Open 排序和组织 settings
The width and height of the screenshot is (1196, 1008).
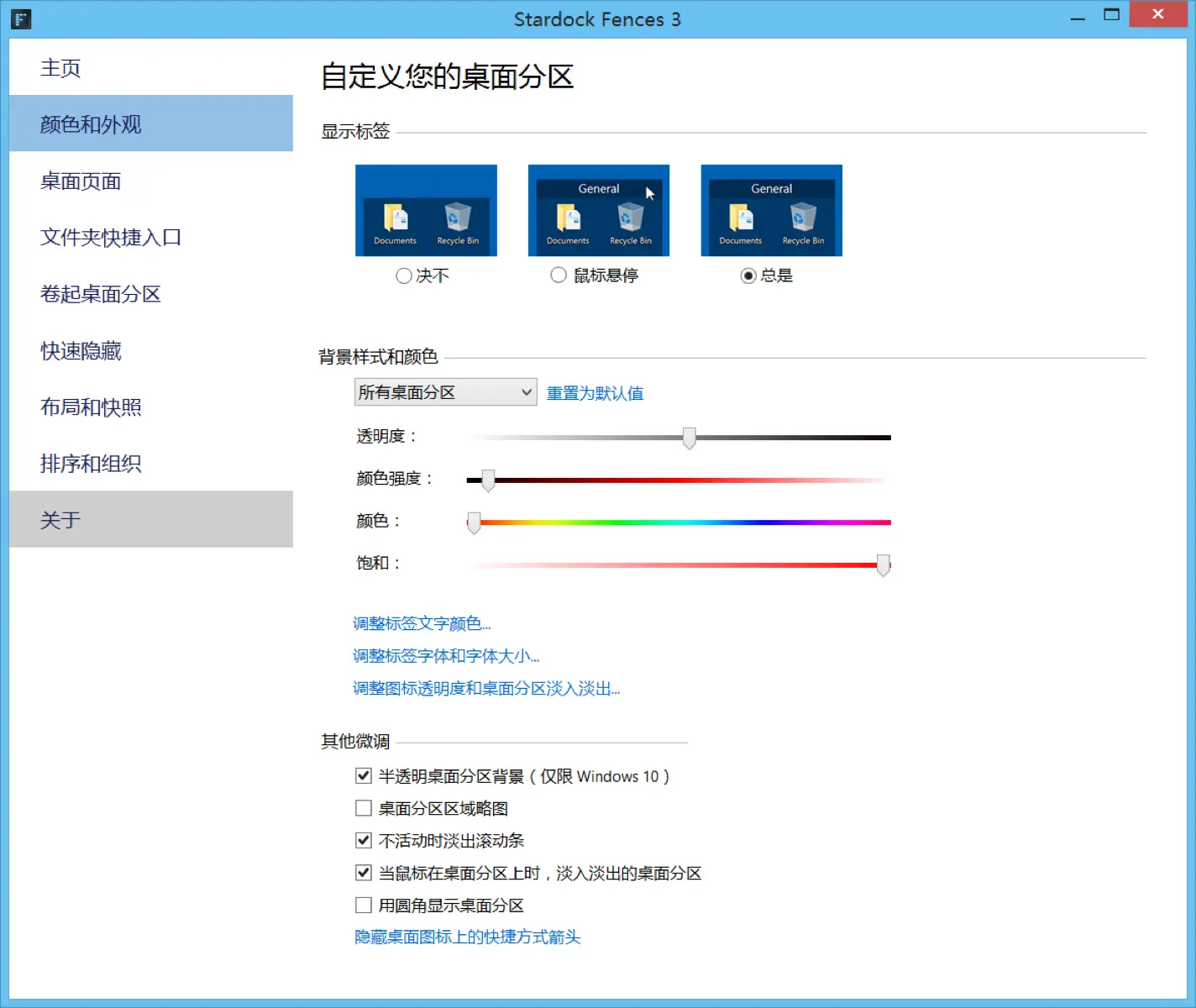[x=151, y=463]
